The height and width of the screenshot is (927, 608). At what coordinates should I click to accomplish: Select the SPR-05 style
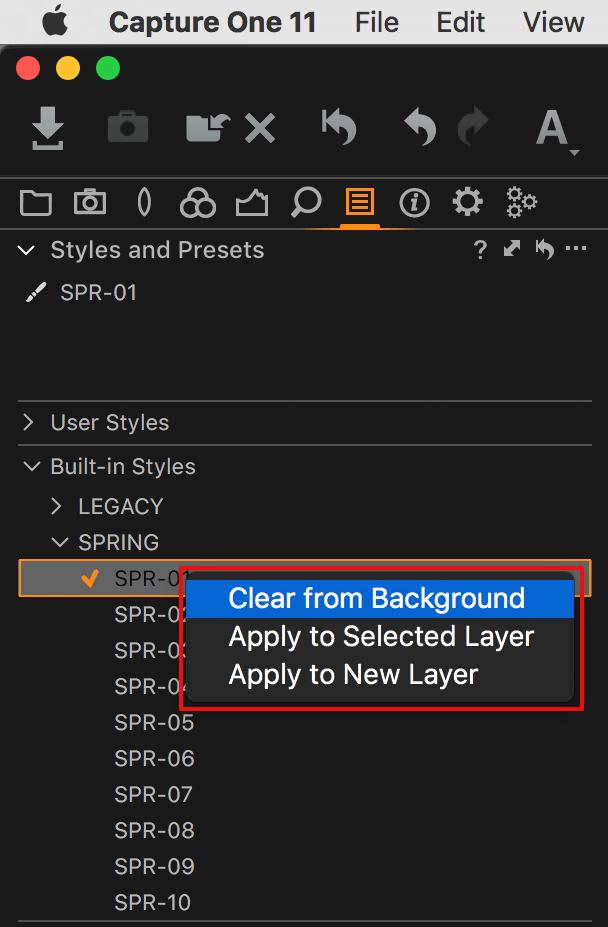click(x=154, y=722)
